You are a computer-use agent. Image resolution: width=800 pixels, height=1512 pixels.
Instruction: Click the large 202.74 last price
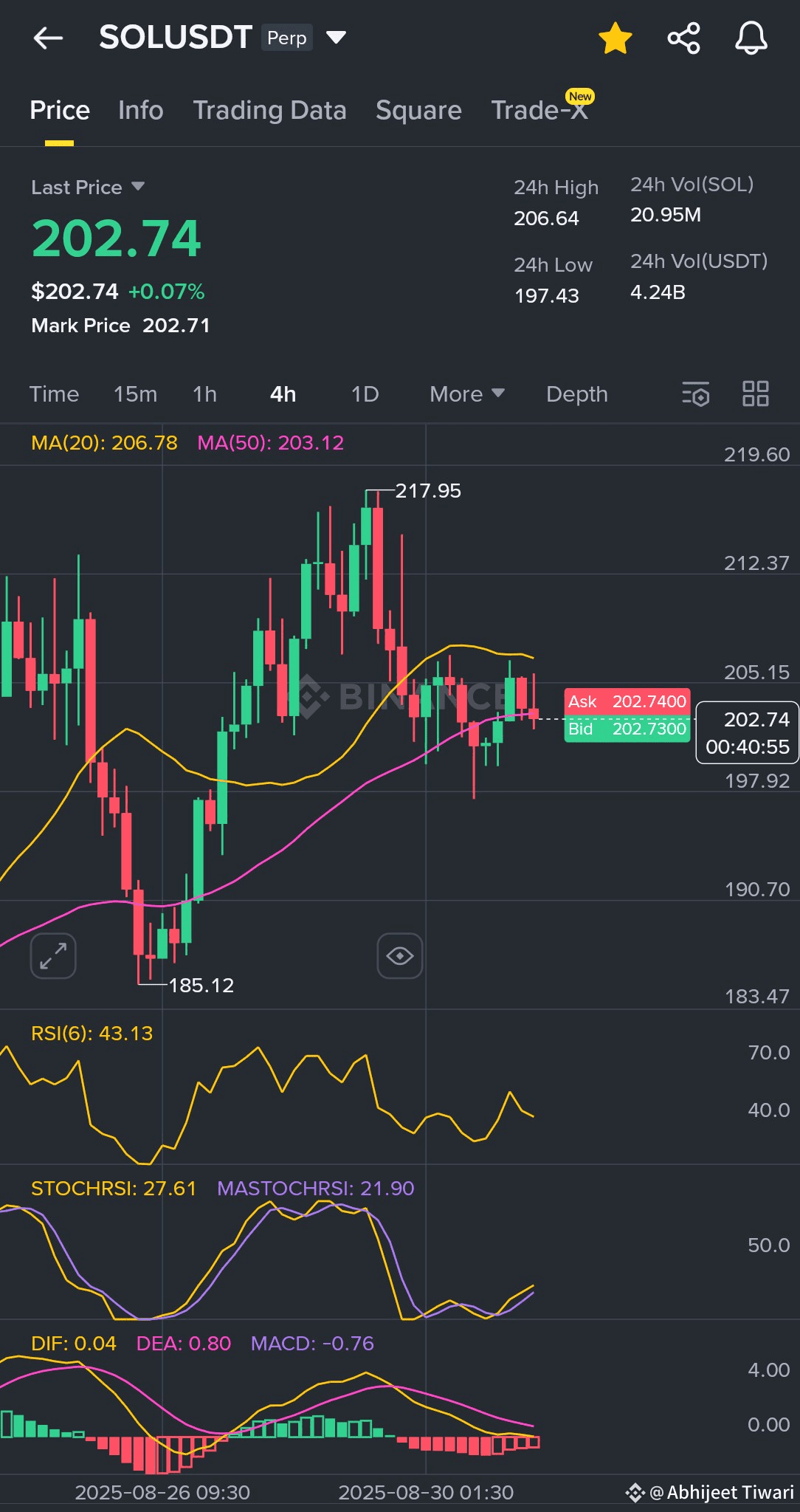(x=116, y=239)
